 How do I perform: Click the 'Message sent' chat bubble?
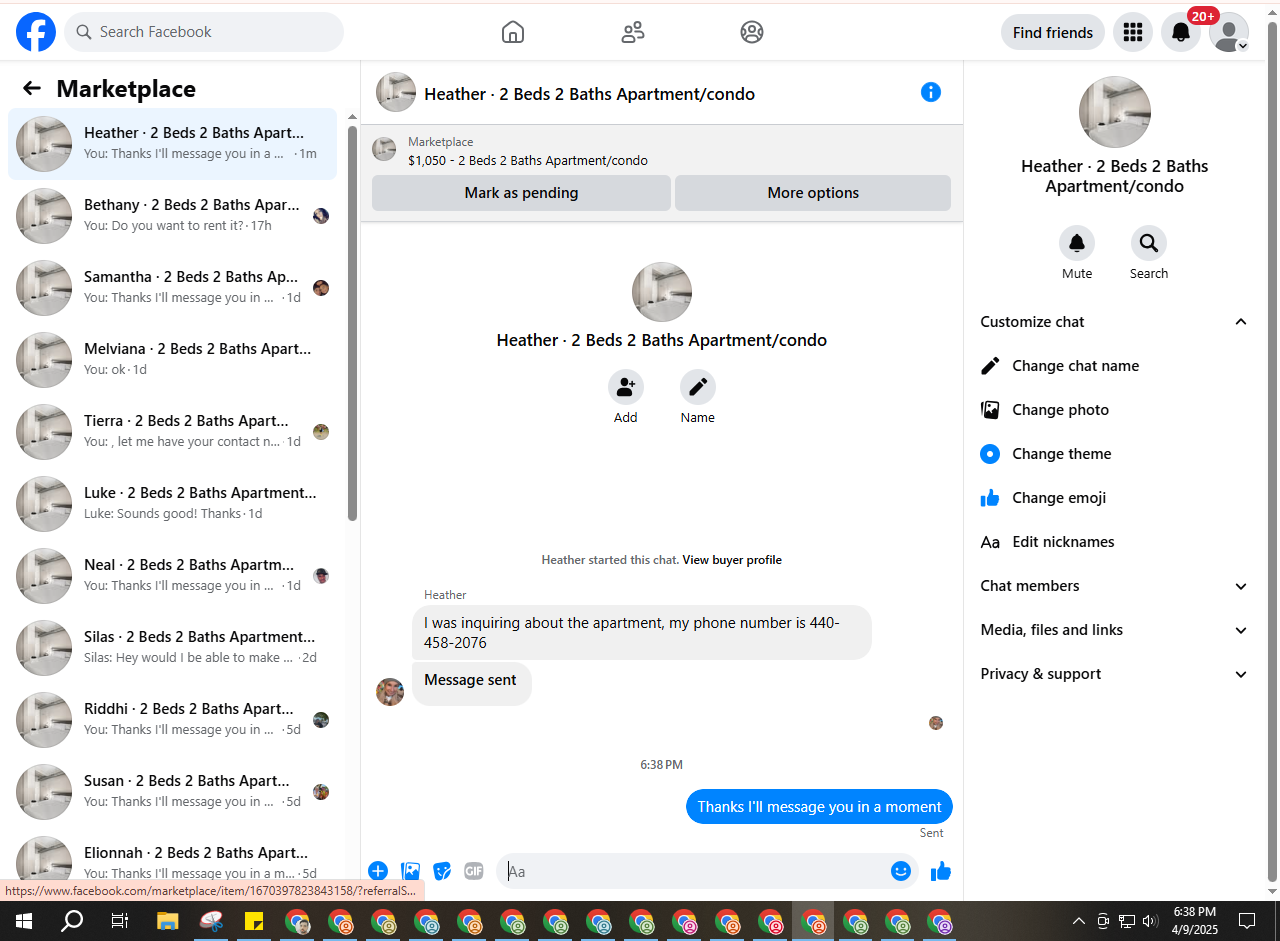[x=471, y=682]
